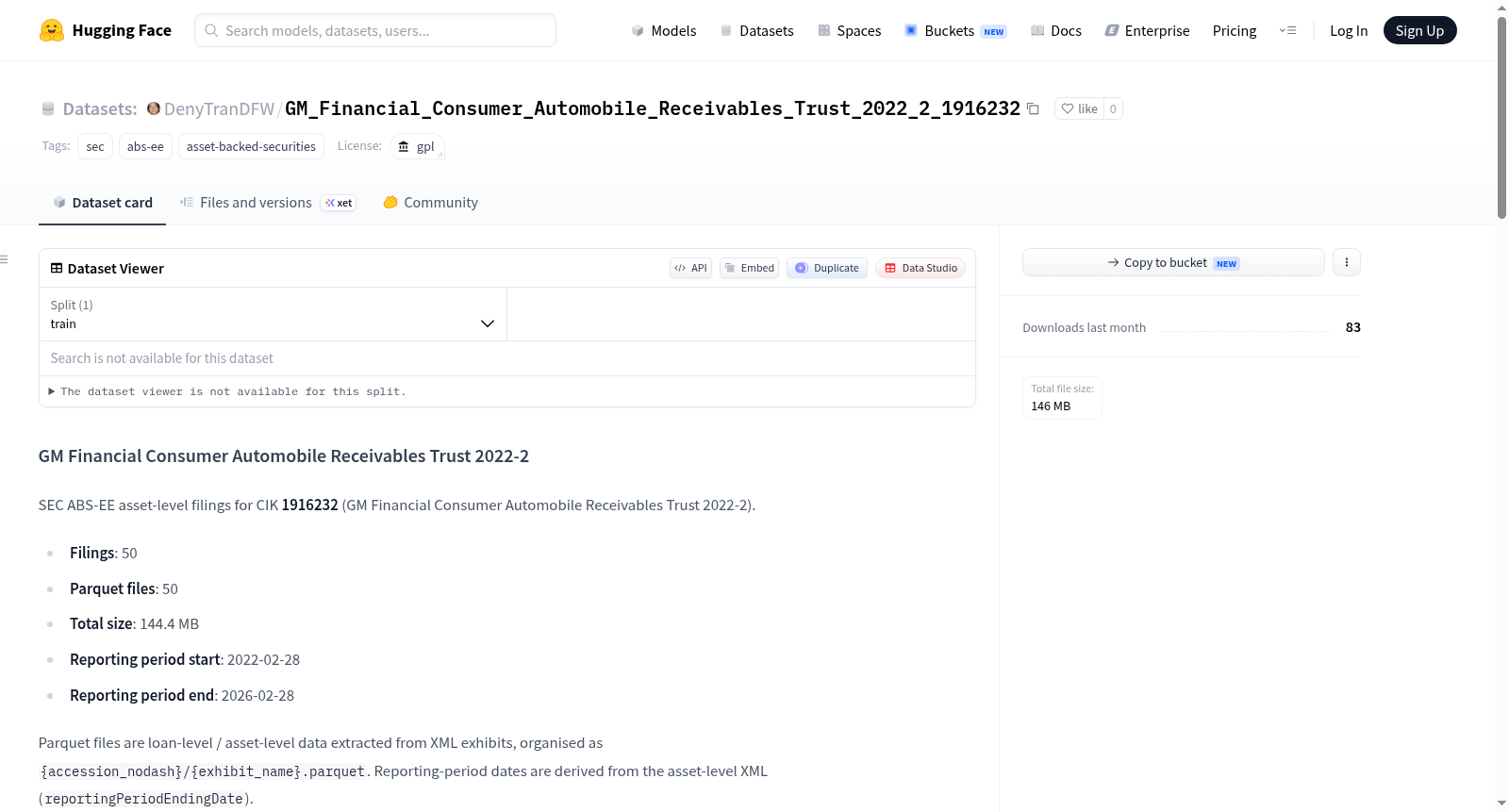Click Copy to bucket button
1509x812 pixels.
[x=1173, y=262]
